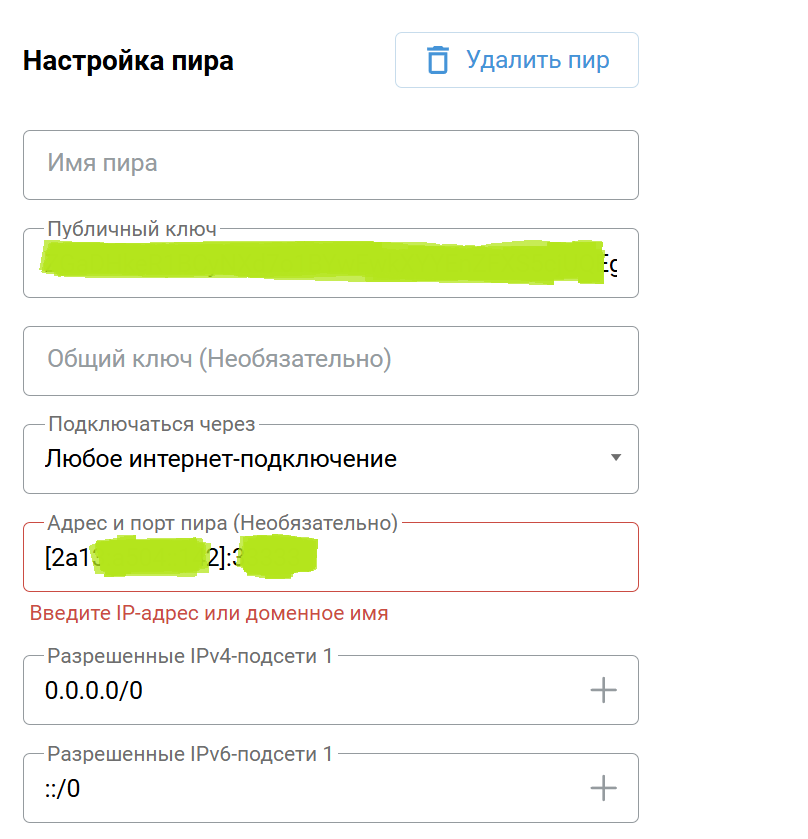Click the 'Настройка пира' heading
The width and height of the screenshot is (808, 839).
128,61
